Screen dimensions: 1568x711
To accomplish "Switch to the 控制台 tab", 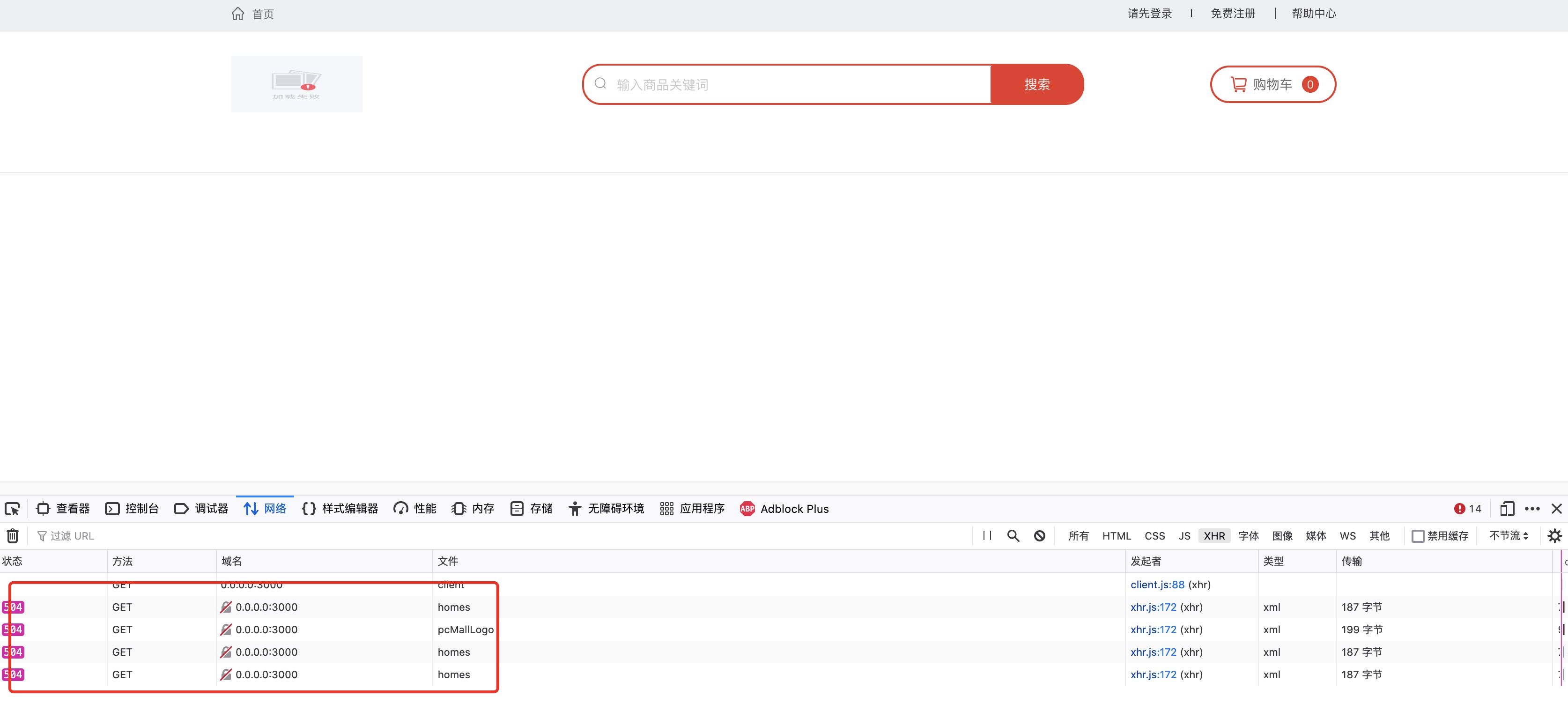I will pos(132,508).
